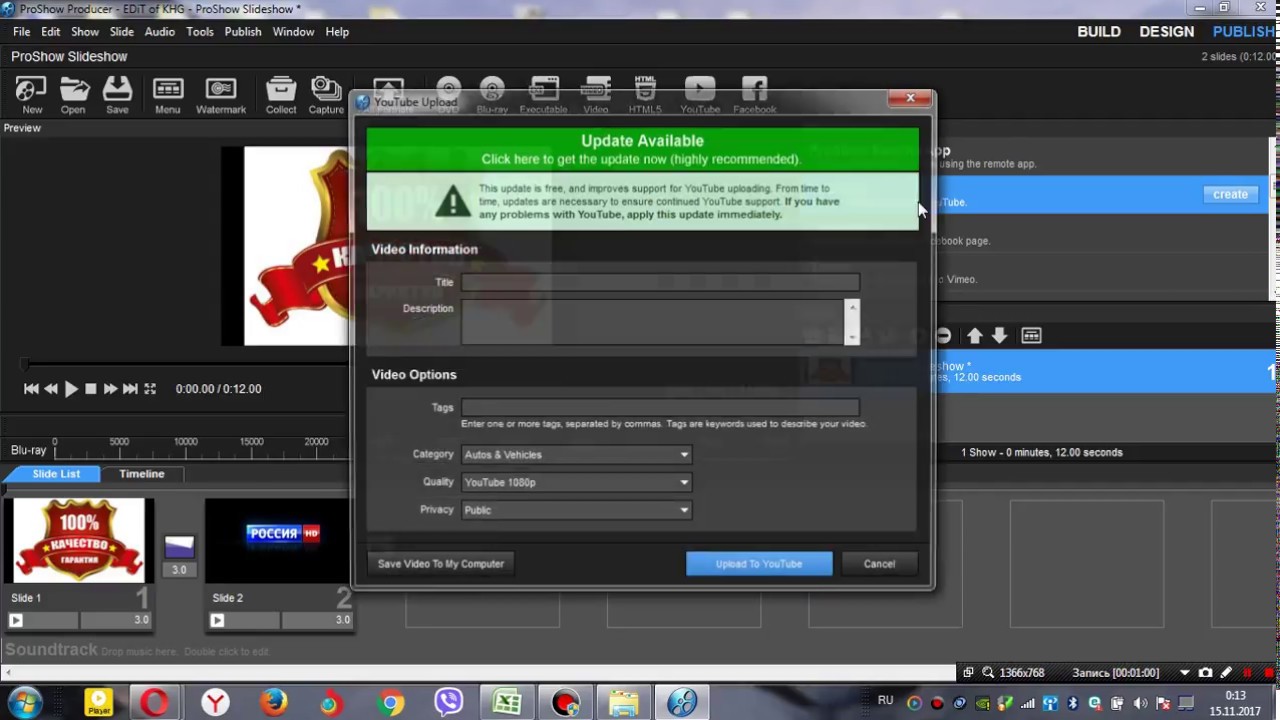Click the Executable publish icon
This screenshot has width=1280, height=720.
(544, 96)
